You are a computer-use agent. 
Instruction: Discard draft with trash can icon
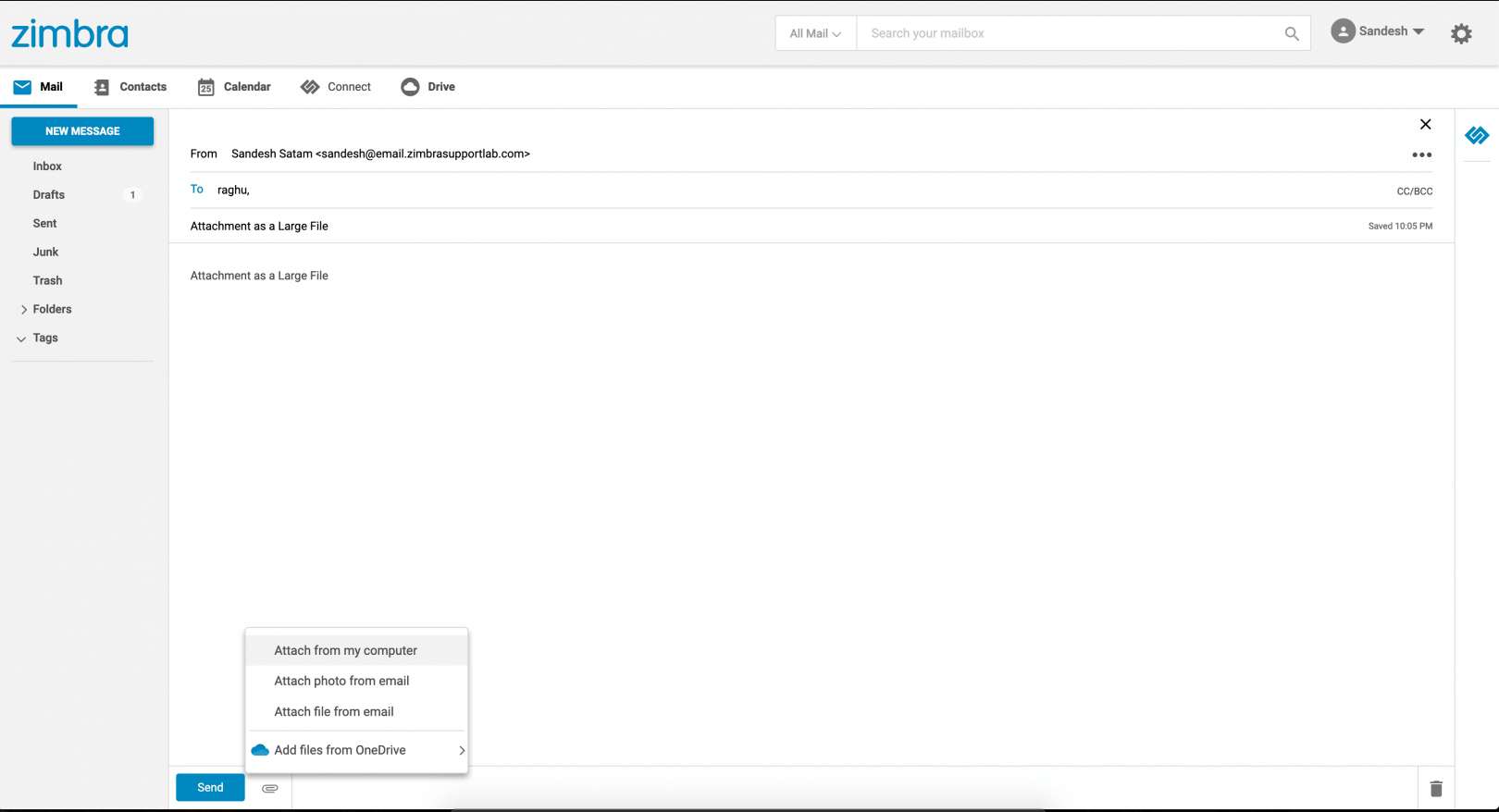point(1436,788)
